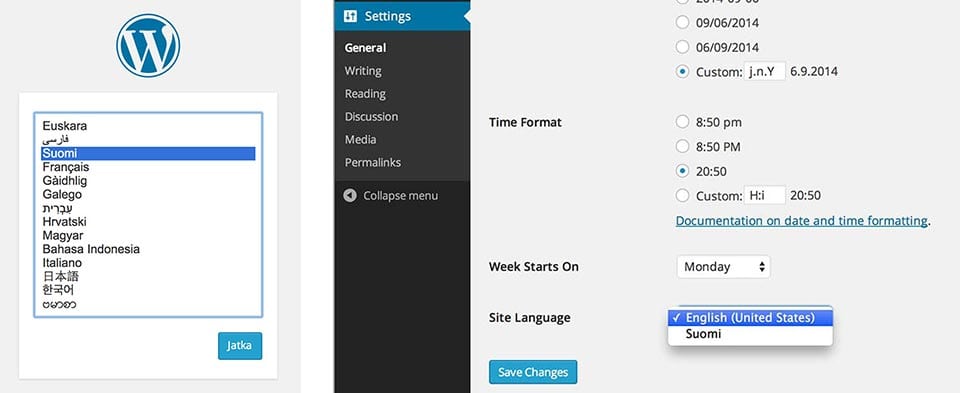960x393 pixels.
Task: Click the Settings sliders icon
Action: click(x=351, y=17)
